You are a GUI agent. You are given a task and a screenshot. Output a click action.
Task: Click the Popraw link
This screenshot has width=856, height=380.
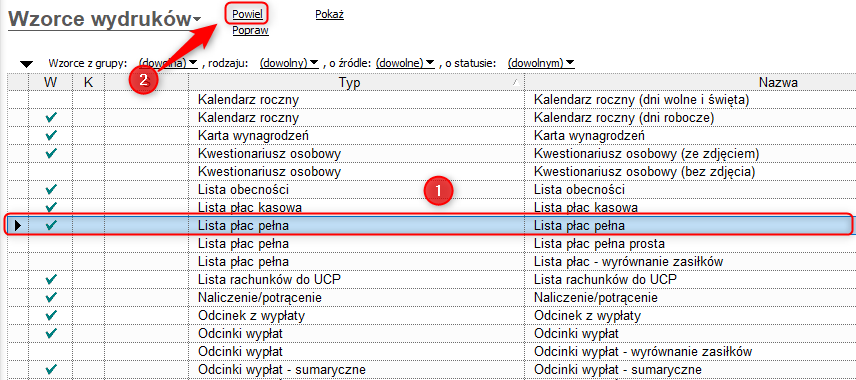coord(250,31)
